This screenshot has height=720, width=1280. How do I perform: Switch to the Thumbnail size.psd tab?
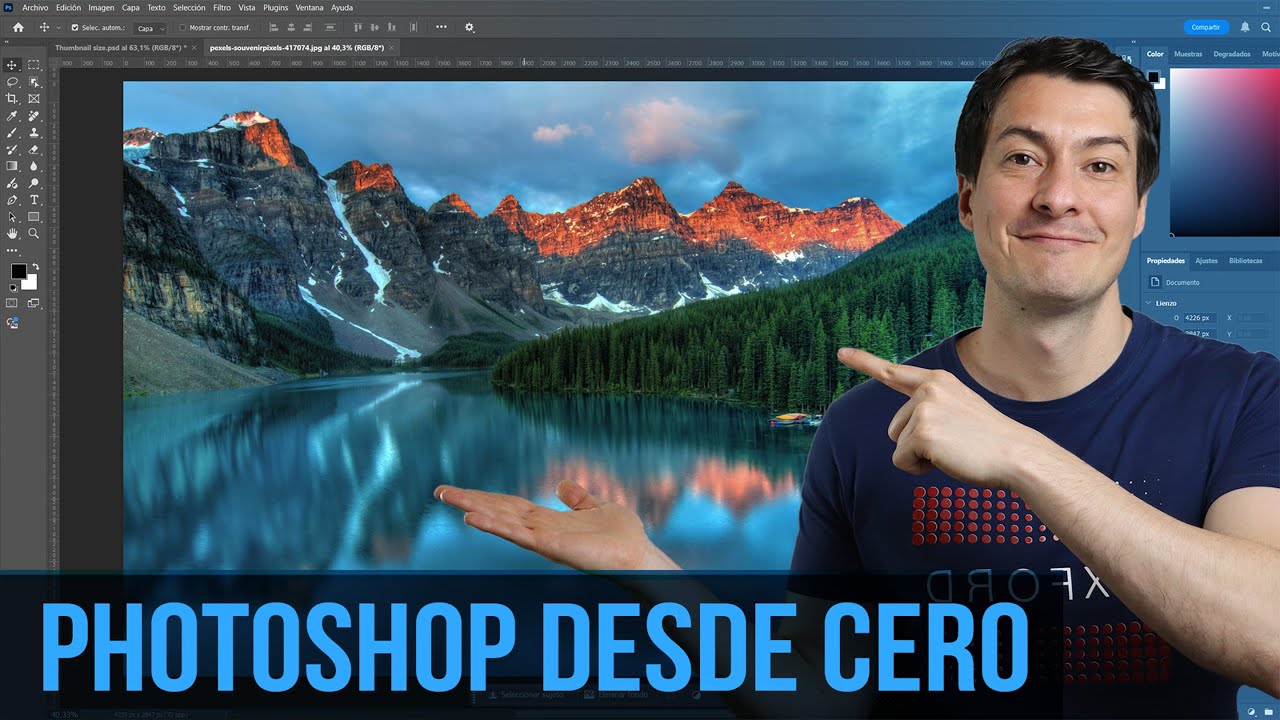pos(121,47)
